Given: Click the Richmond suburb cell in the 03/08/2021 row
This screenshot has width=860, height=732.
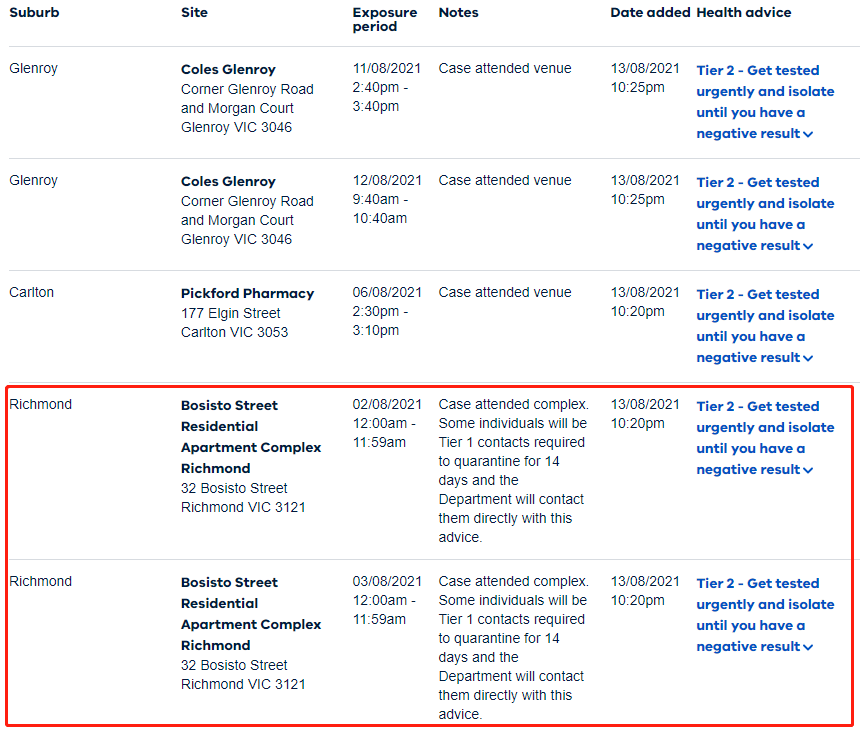Looking at the screenshot, I should coord(40,582).
